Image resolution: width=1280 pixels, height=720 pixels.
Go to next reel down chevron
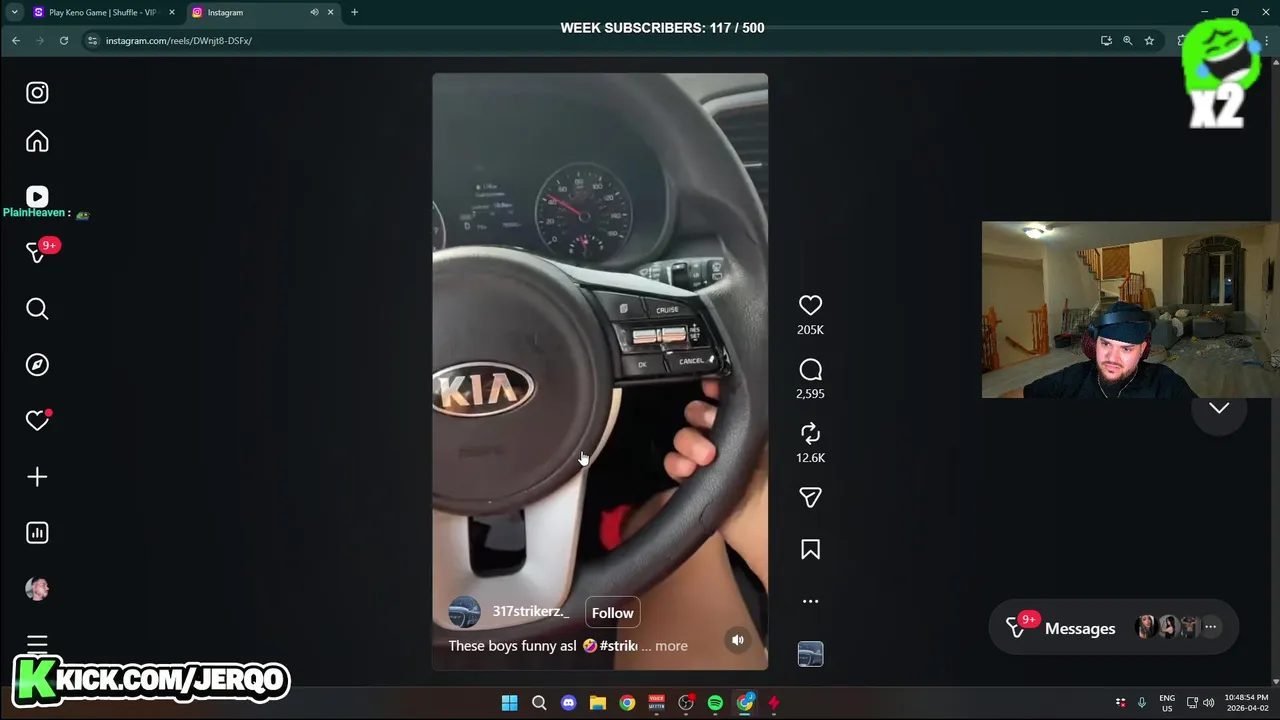pyautogui.click(x=1219, y=408)
